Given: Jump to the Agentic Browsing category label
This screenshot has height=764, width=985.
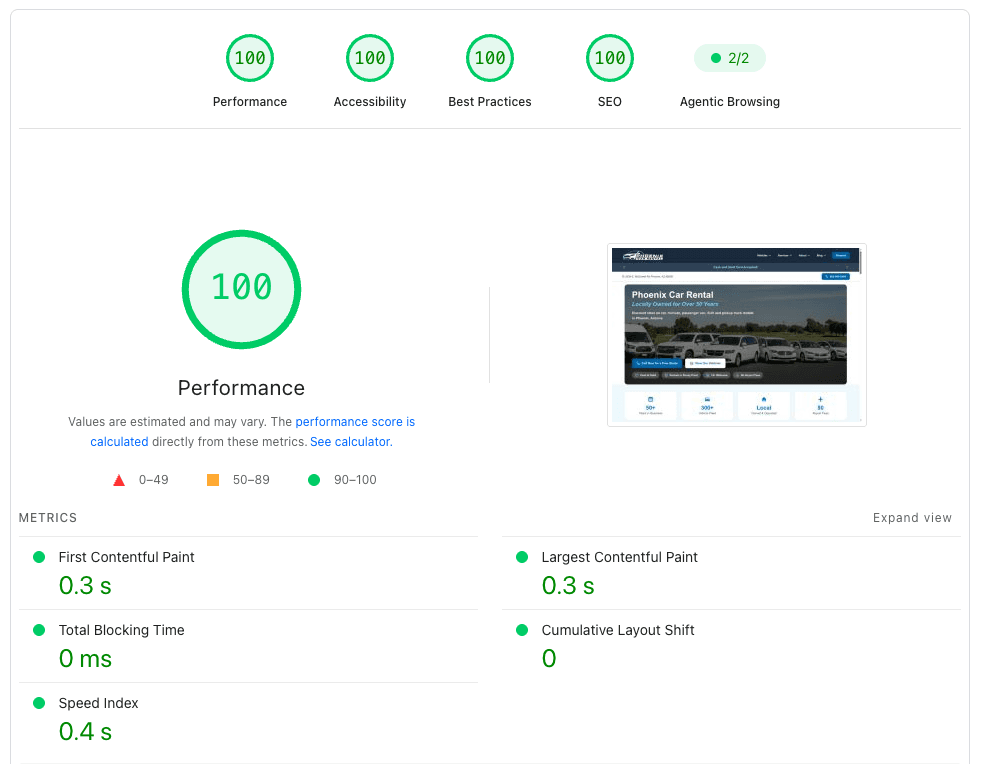Looking at the screenshot, I should [x=730, y=102].
